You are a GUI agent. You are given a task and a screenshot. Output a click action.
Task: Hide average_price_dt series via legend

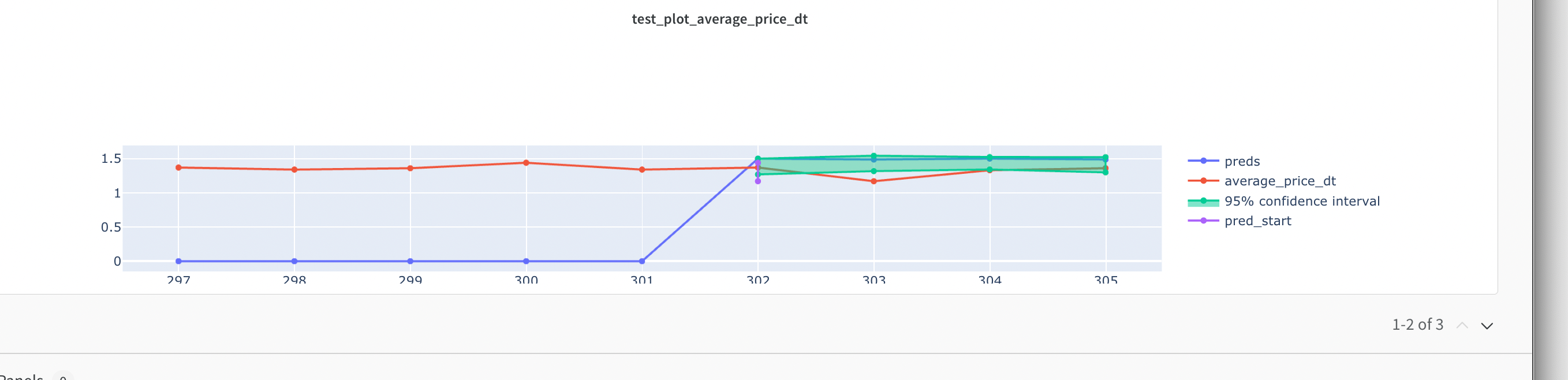pos(1279,181)
